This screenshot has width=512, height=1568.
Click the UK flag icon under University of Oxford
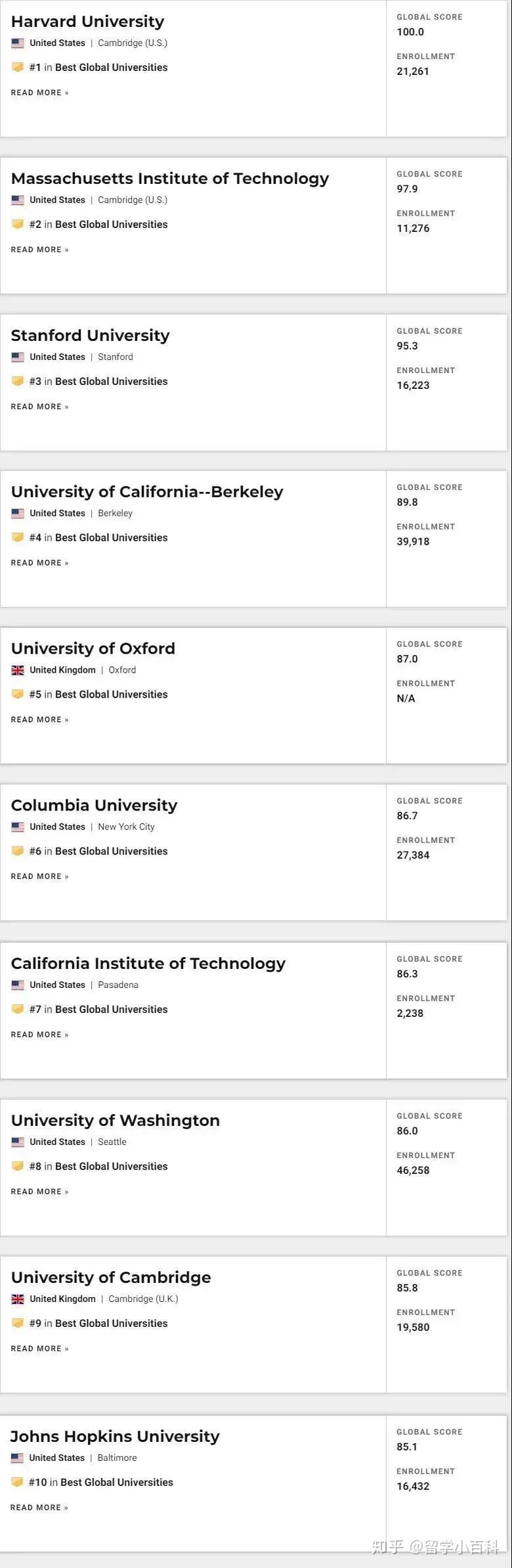coord(18,671)
